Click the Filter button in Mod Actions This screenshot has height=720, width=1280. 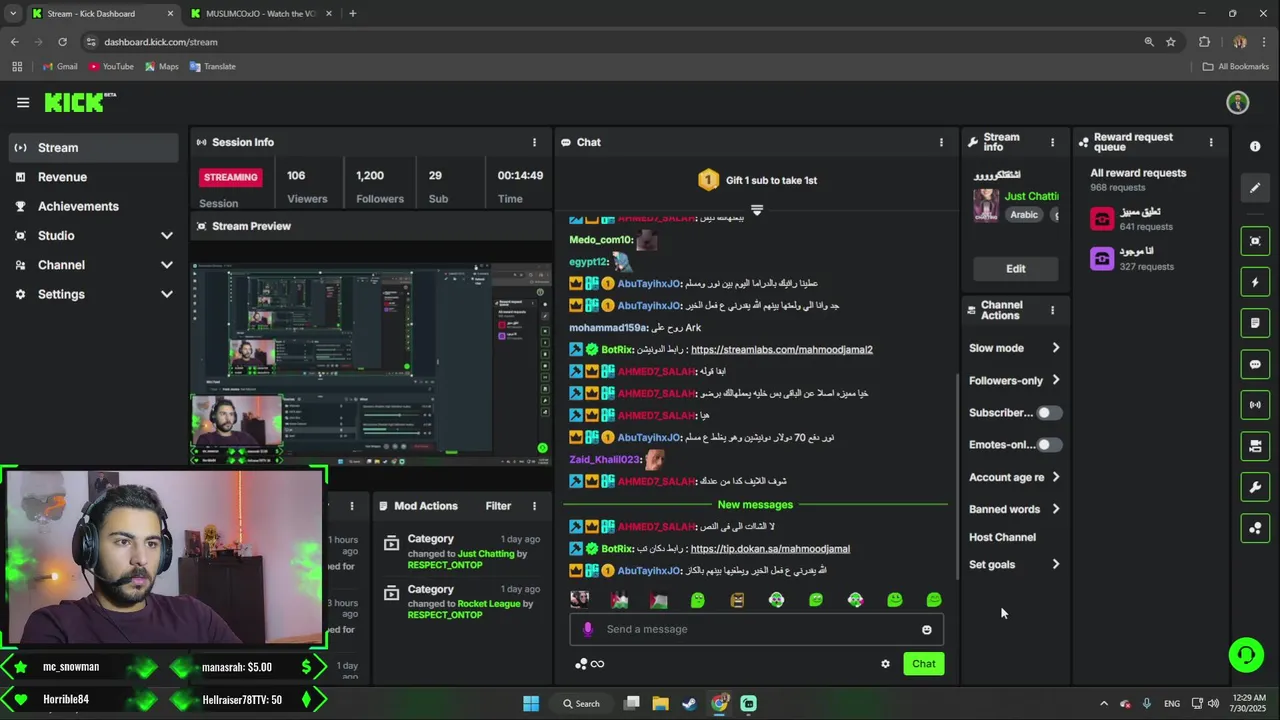point(498,506)
